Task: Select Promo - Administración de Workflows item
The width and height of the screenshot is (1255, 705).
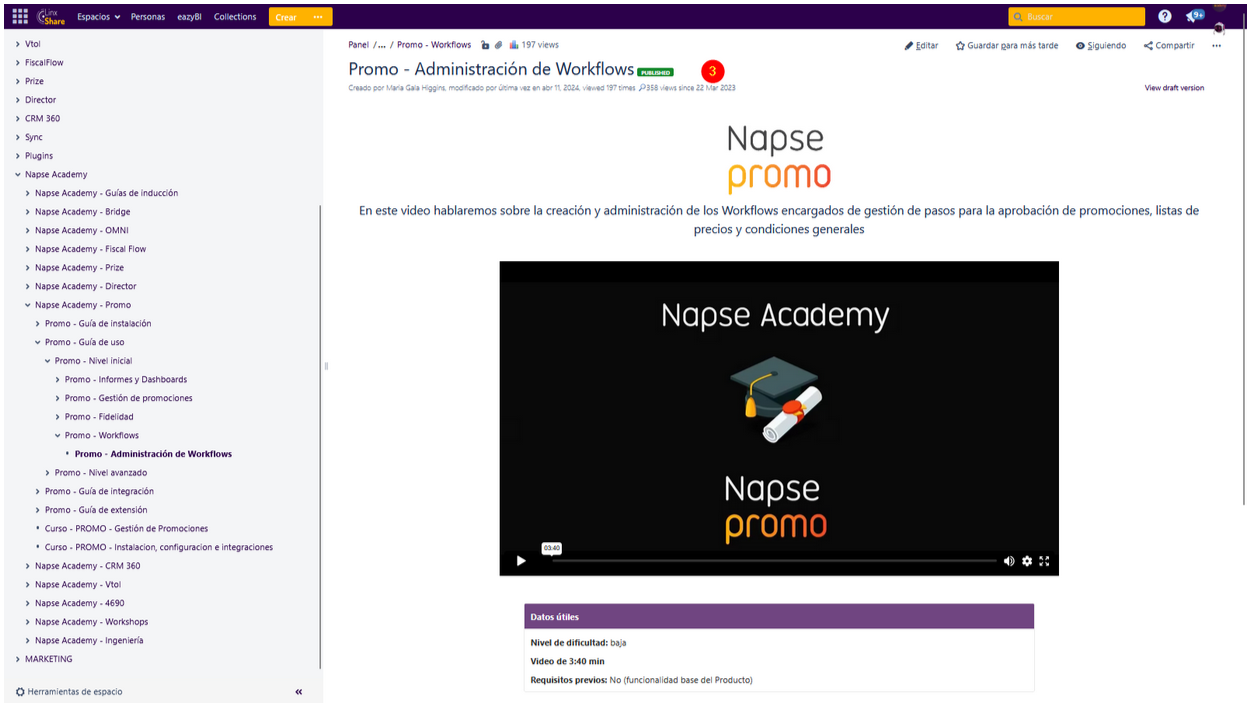Action: [153, 454]
